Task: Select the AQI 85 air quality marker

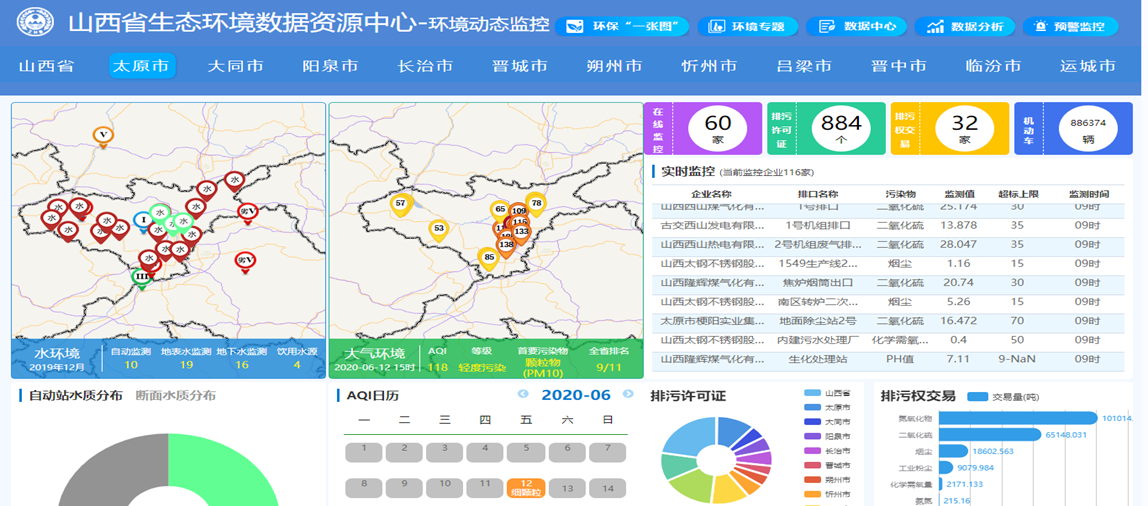Action: pos(489,258)
